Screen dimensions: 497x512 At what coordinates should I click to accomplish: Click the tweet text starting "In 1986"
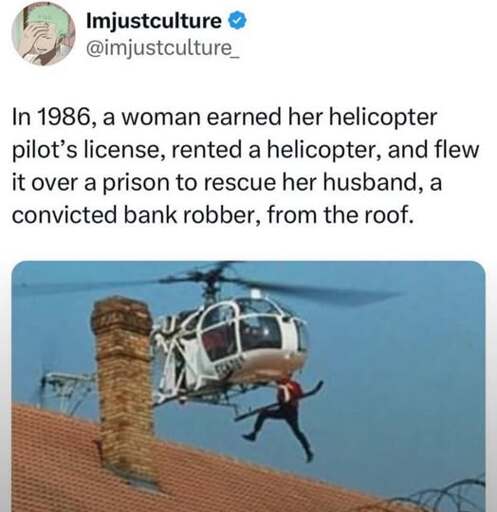click(x=245, y=166)
